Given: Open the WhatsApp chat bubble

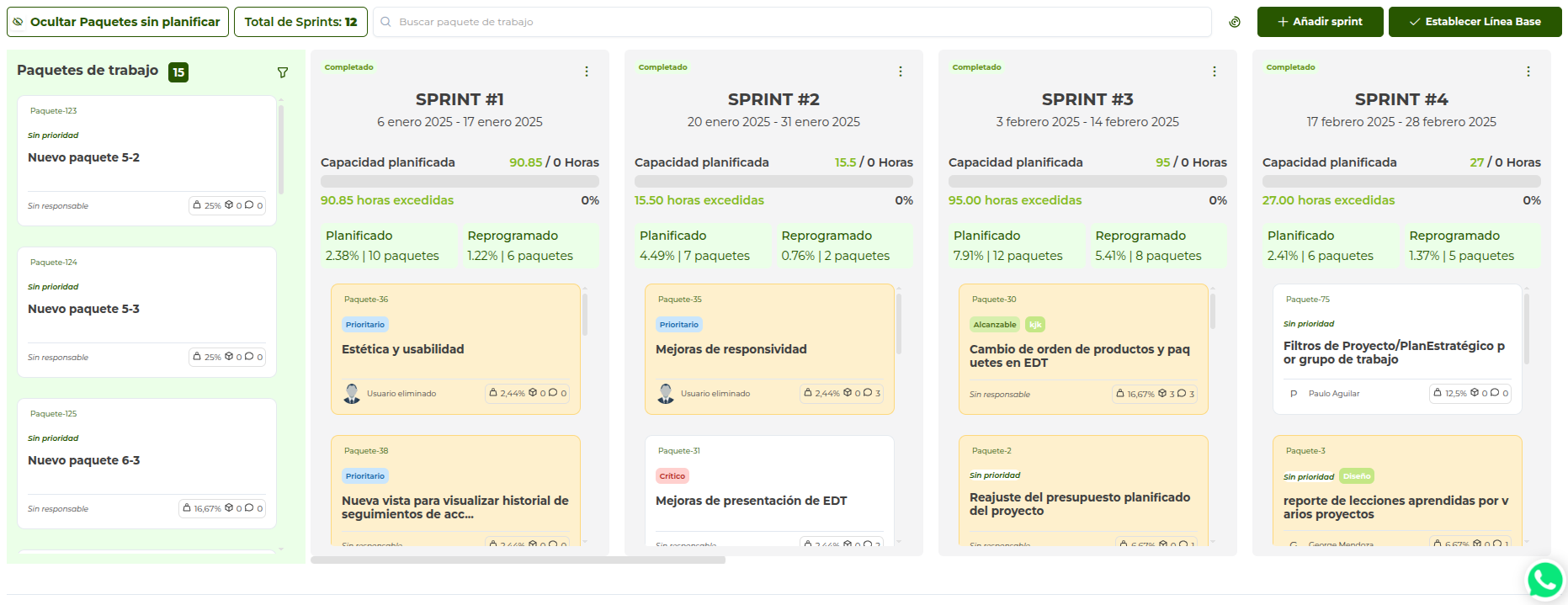Looking at the screenshot, I should (x=1545, y=579).
